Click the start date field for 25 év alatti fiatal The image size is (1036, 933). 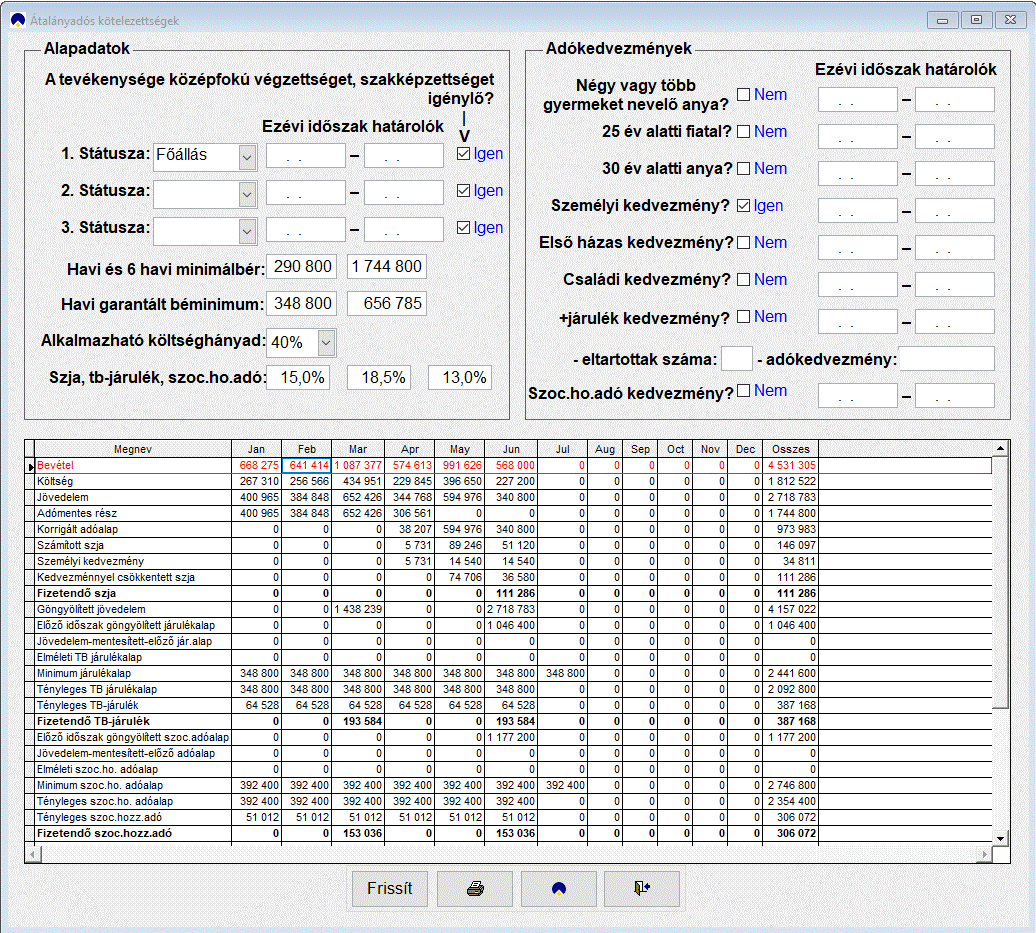(x=858, y=137)
